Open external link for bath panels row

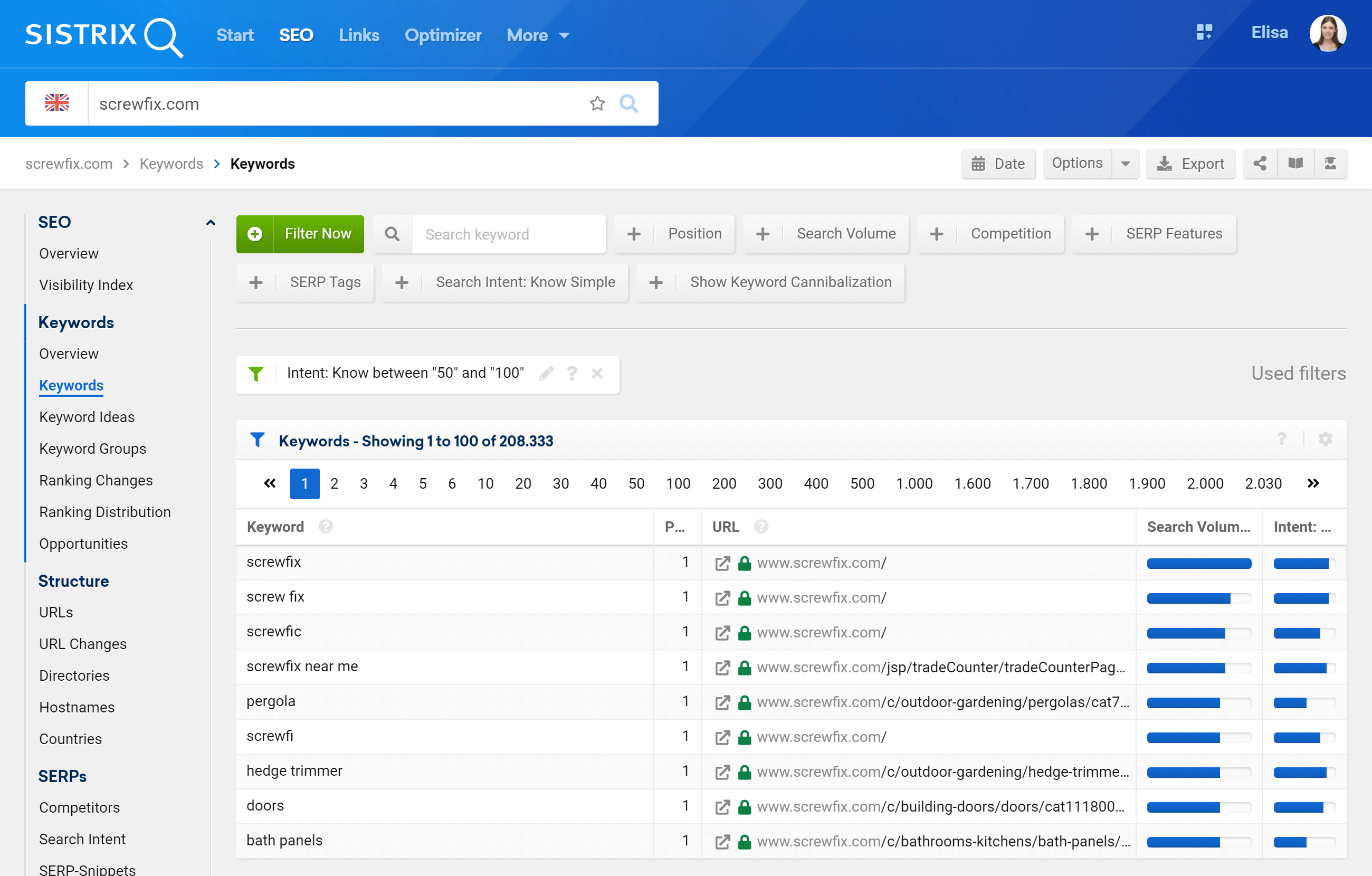pyautogui.click(x=722, y=842)
